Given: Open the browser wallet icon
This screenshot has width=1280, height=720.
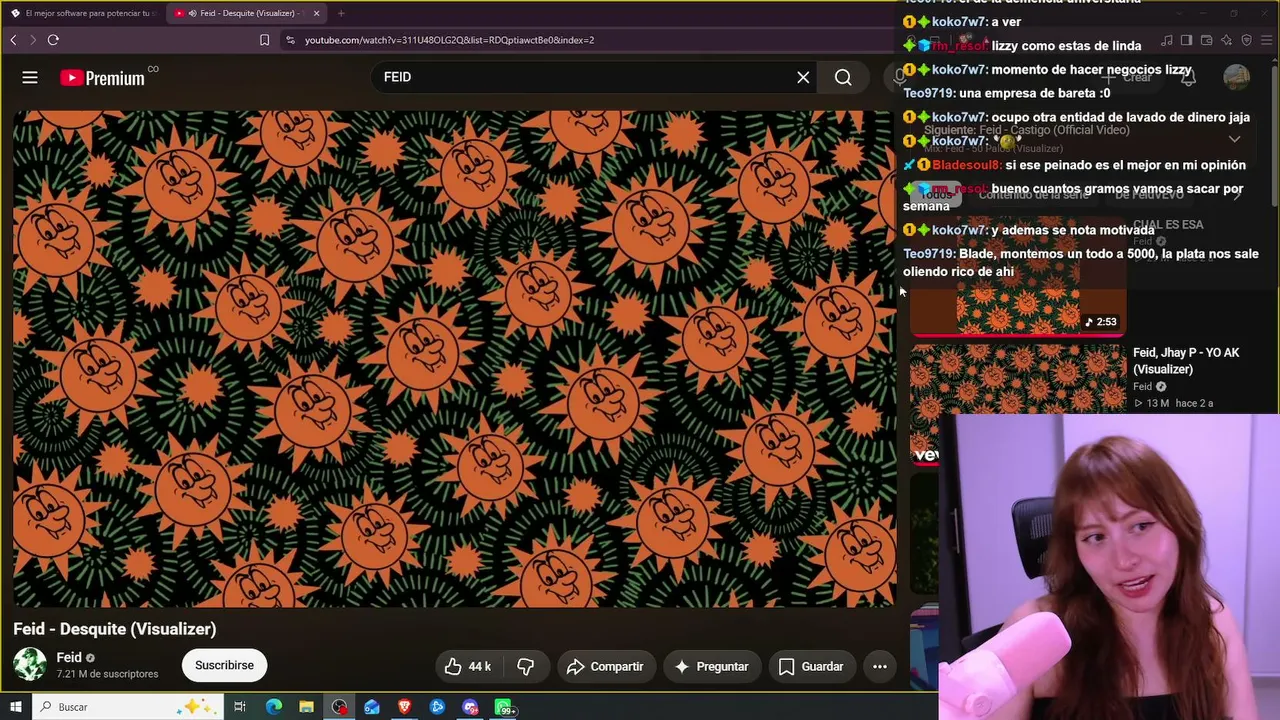Looking at the screenshot, I should tap(1206, 40).
